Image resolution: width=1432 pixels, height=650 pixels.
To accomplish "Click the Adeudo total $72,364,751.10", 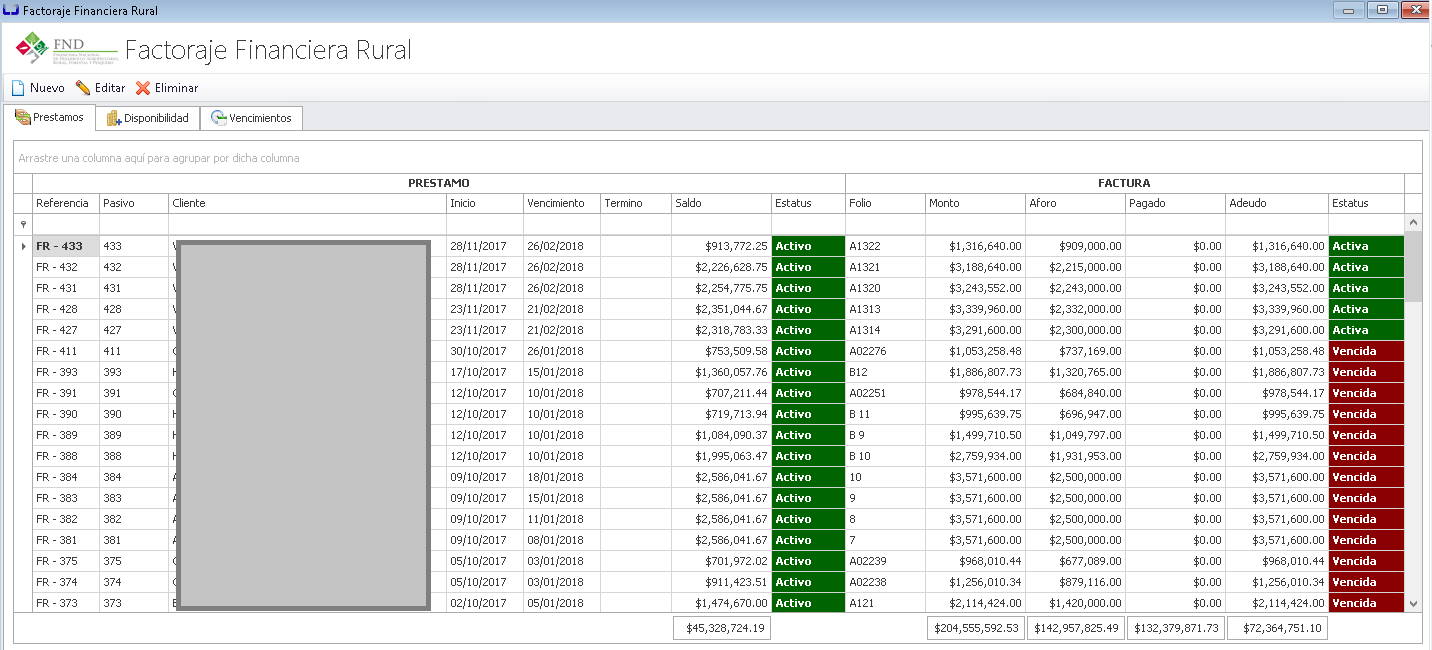I will point(1277,628).
